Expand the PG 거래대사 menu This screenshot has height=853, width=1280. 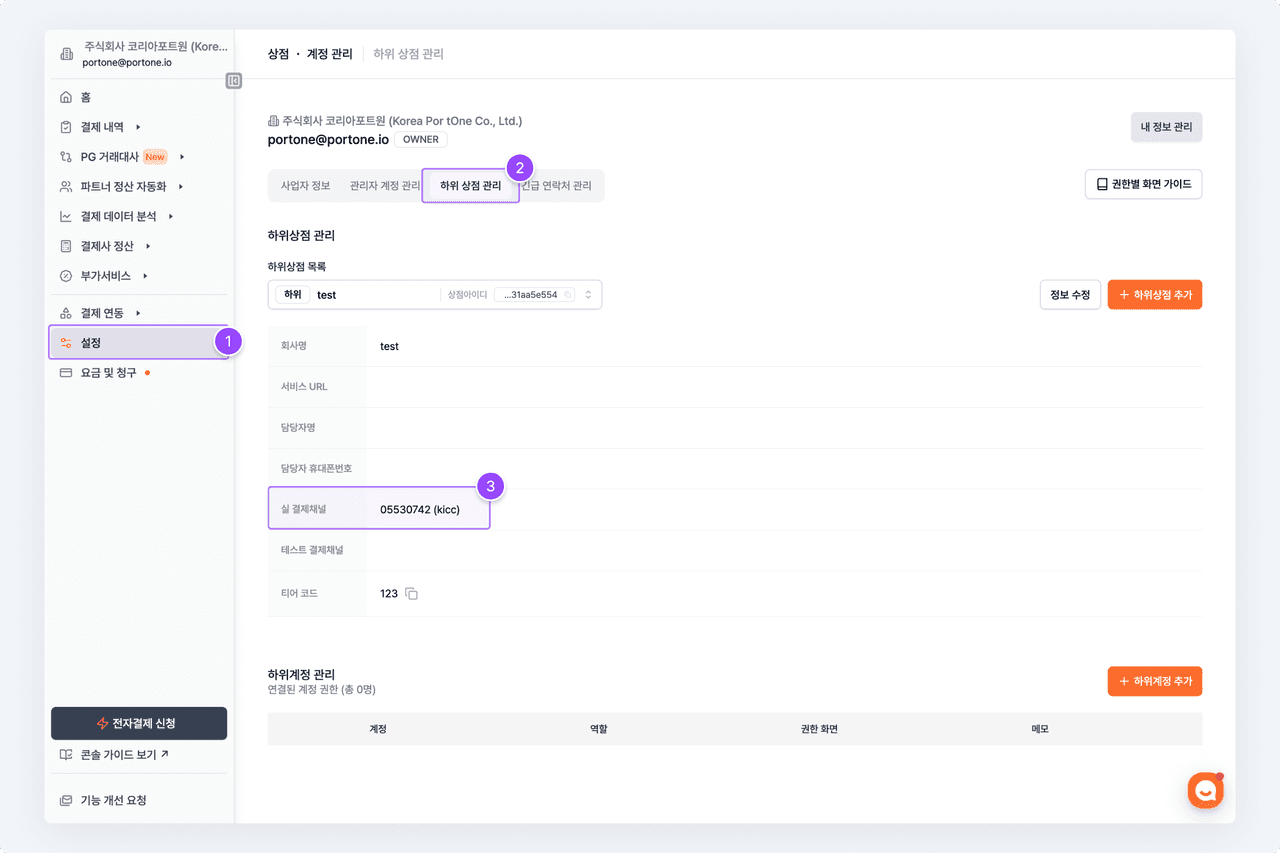(x=181, y=157)
